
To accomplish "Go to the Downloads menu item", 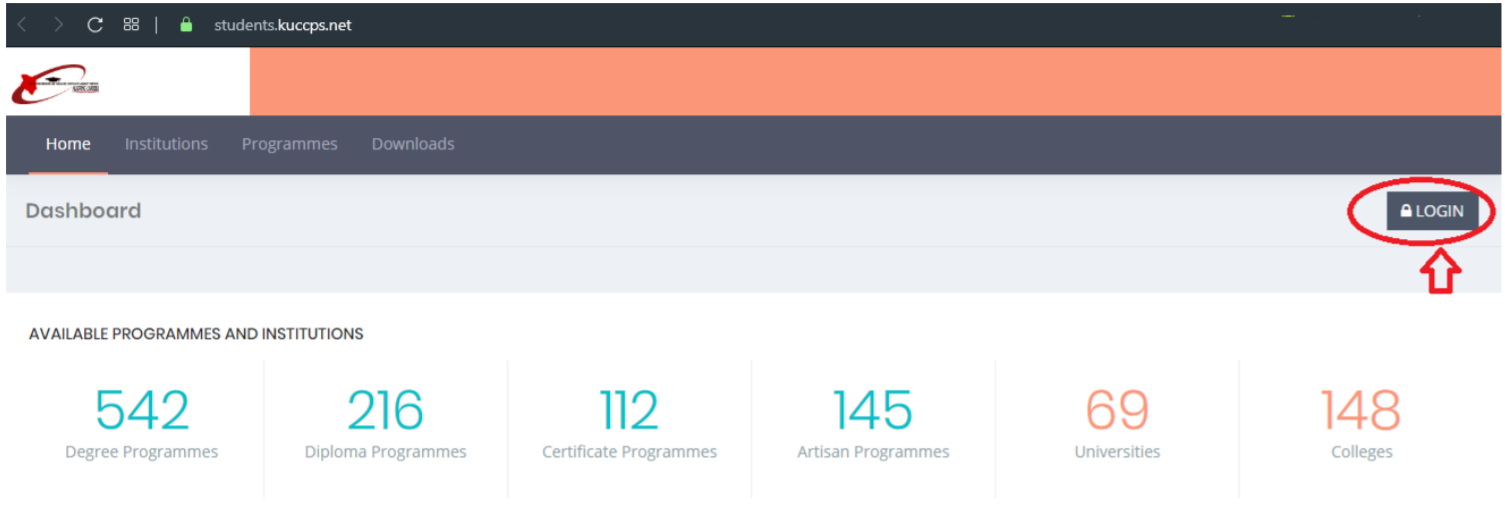I will click(x=413, y=144).
